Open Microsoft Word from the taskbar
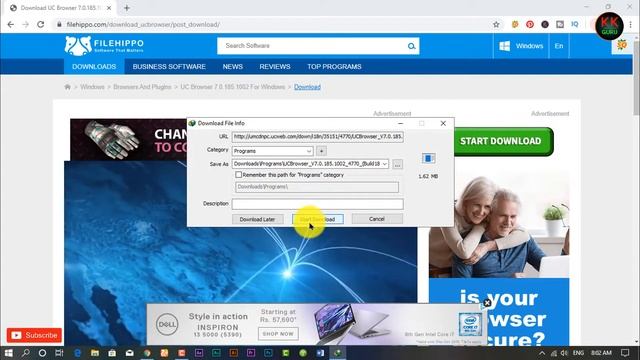 [320, 353]
